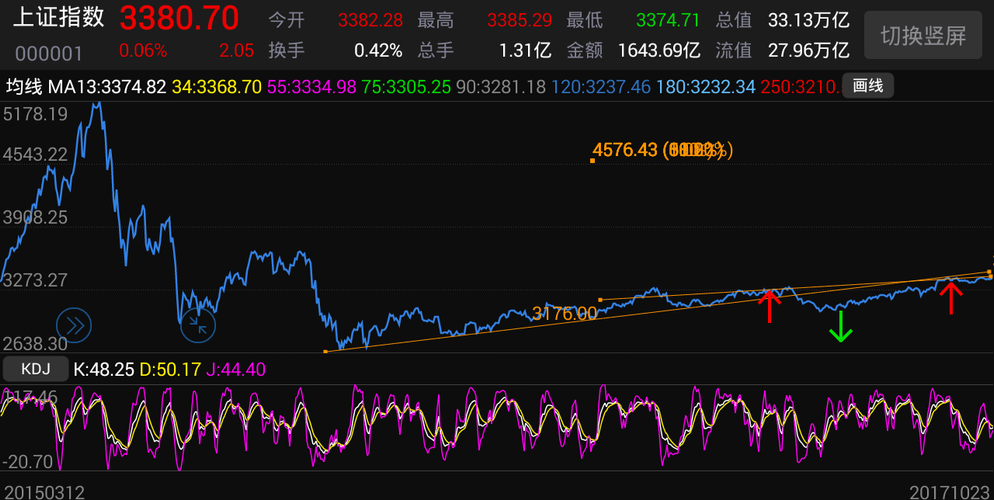Click the red 250:3210 average label

click(800, 87)
